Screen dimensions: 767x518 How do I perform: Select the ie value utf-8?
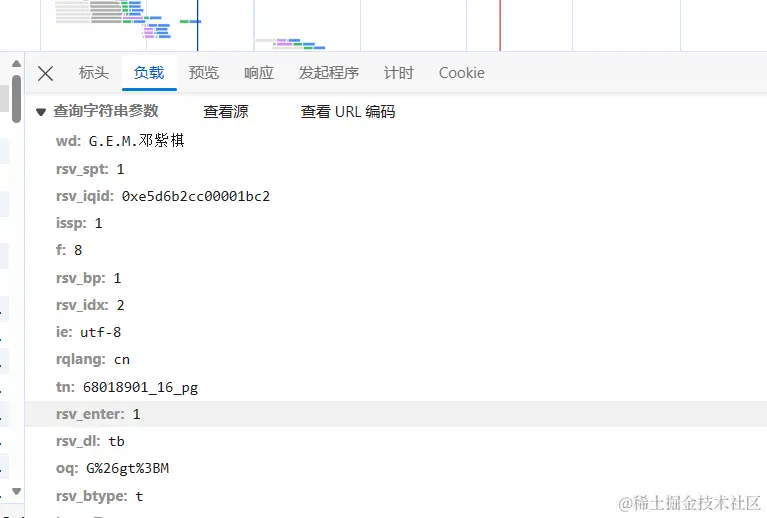pyautogui.click(x=100, y=333)
